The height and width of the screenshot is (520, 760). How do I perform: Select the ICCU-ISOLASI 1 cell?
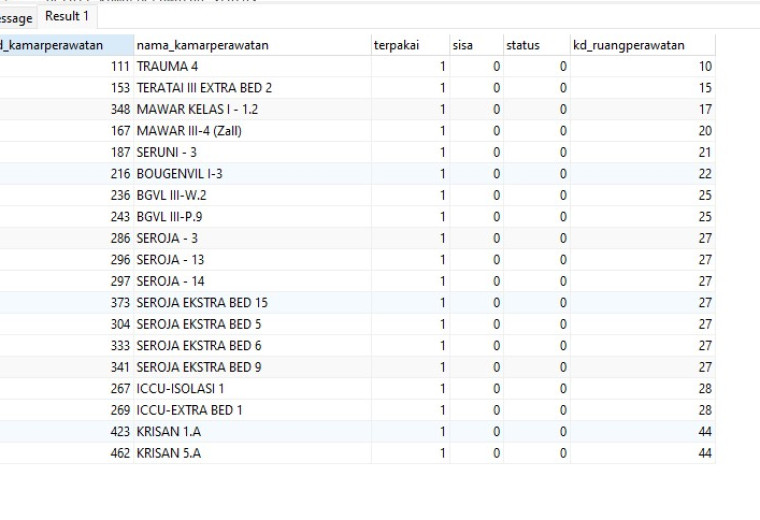pos(252,389)
